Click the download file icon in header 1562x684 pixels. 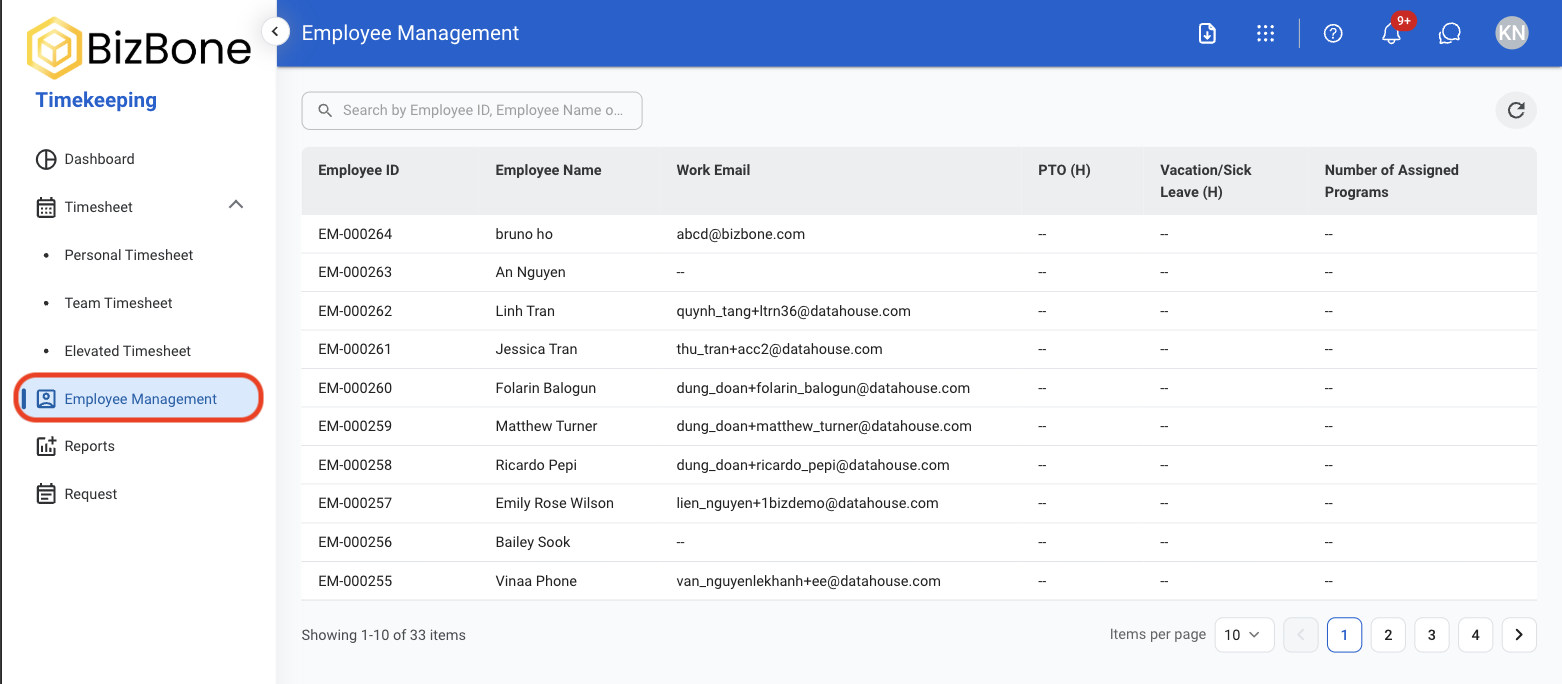coord(1207,33)
